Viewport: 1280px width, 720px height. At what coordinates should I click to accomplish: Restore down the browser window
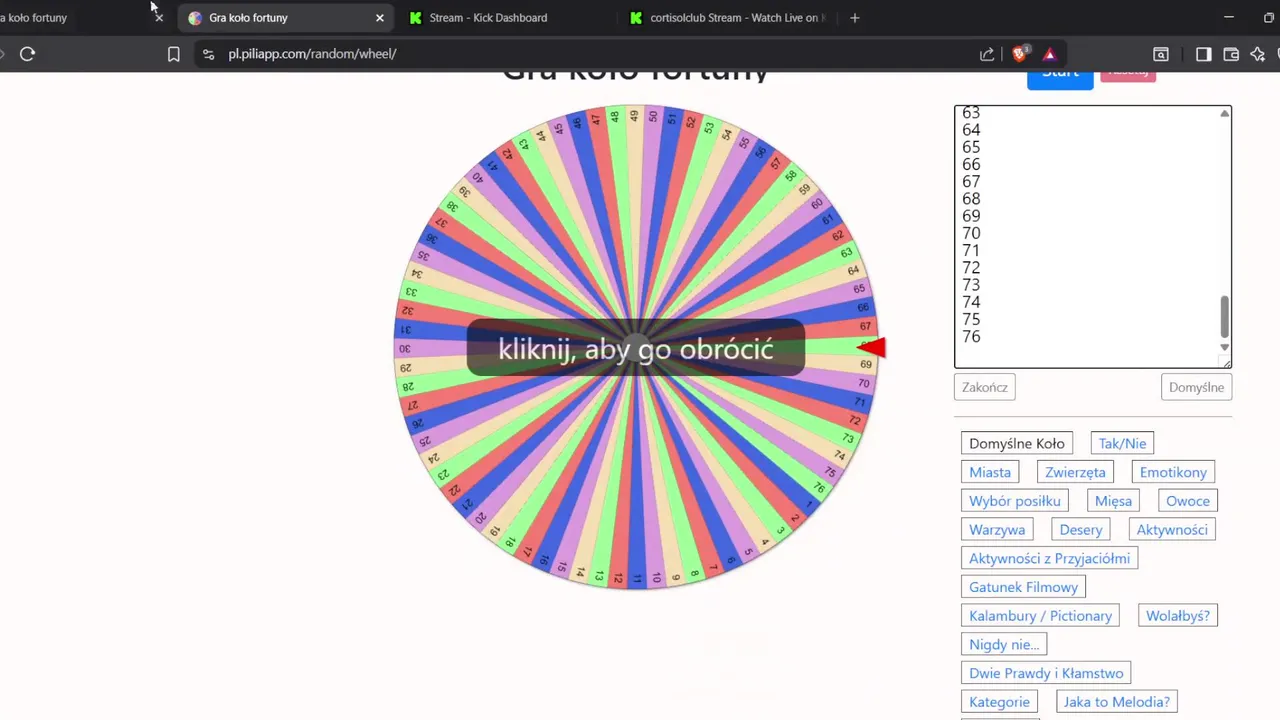(1268, 18)
